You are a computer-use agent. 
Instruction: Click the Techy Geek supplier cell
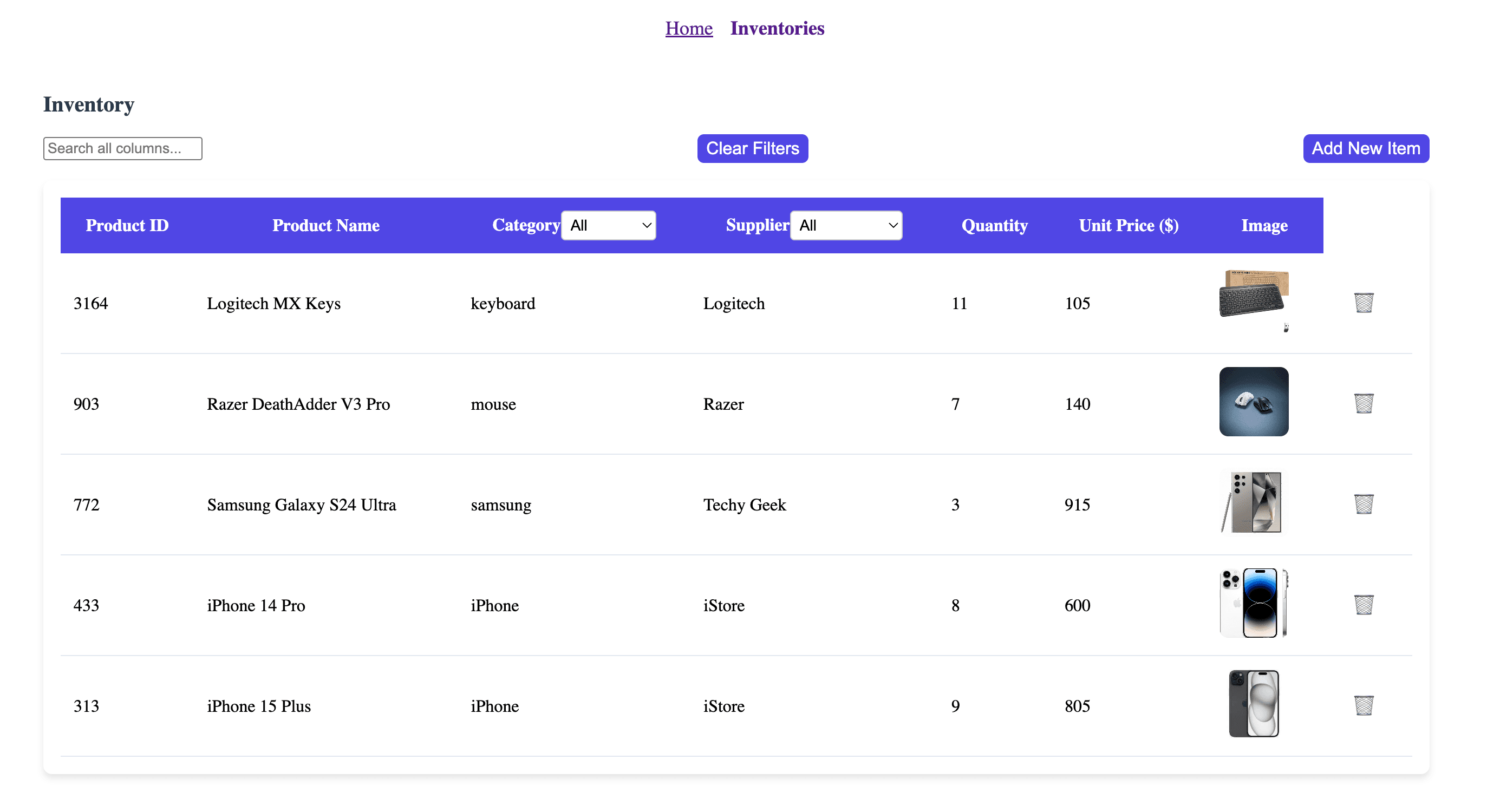click(x=744, y=505)
